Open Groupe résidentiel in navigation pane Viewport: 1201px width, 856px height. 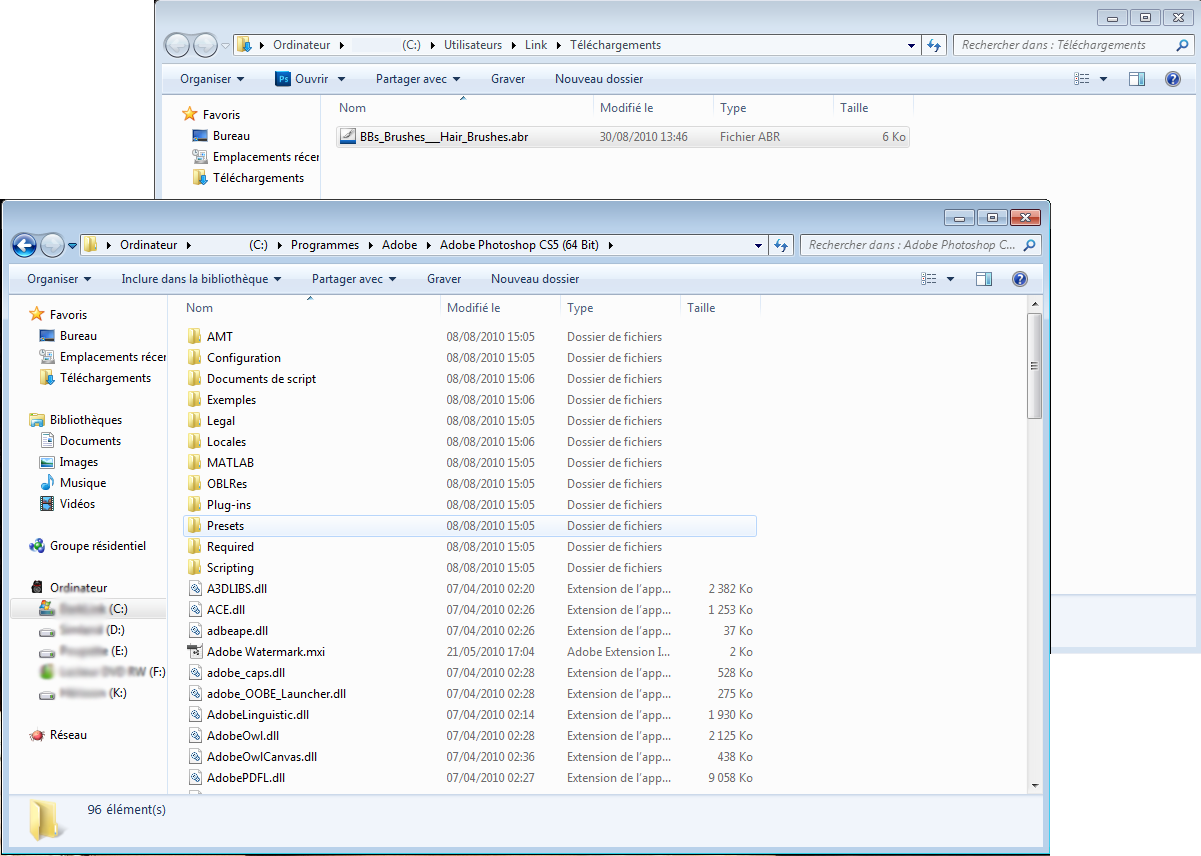(98, 546)
